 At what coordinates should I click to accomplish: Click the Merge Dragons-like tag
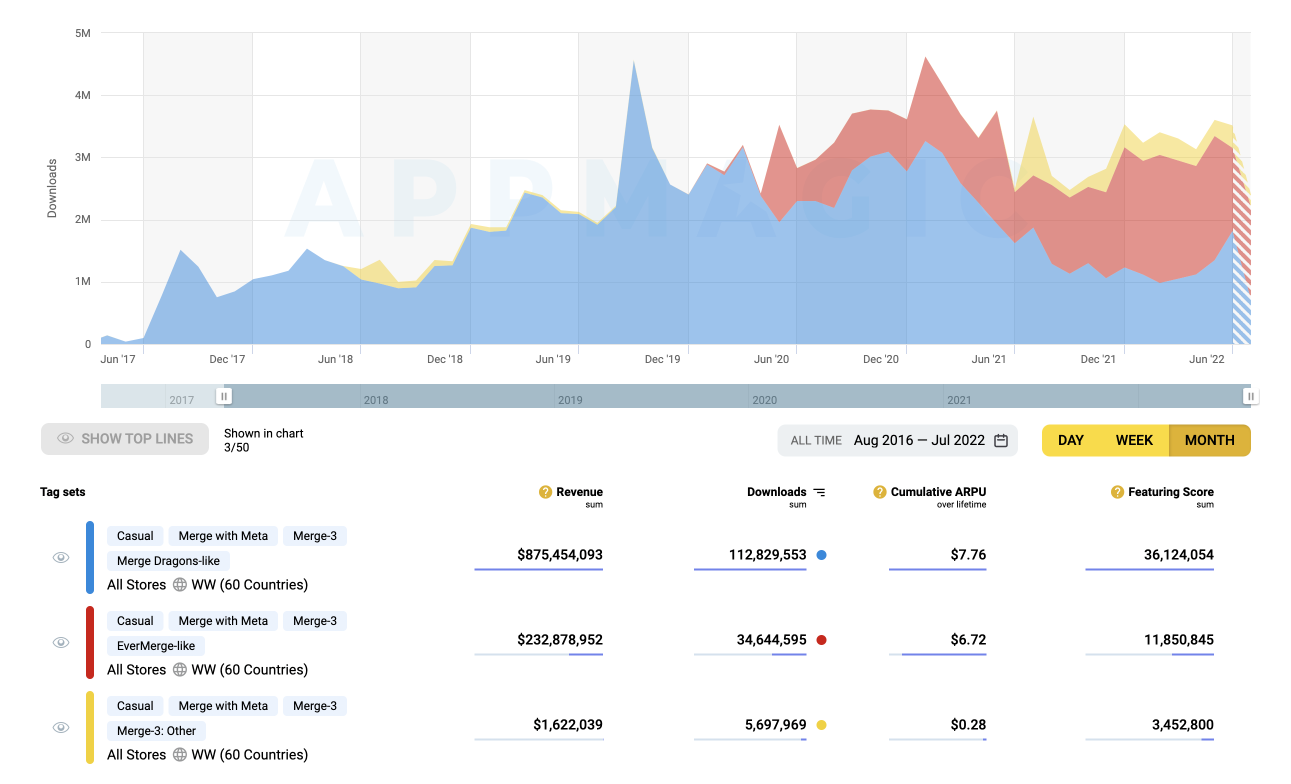pyautogui.click(x=168, y=561)
